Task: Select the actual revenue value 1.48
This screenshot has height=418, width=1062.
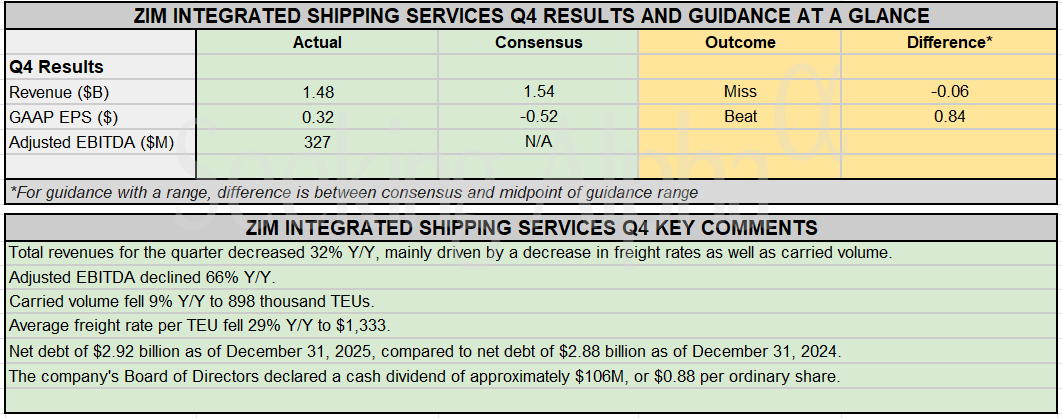Action: point(317,92)
